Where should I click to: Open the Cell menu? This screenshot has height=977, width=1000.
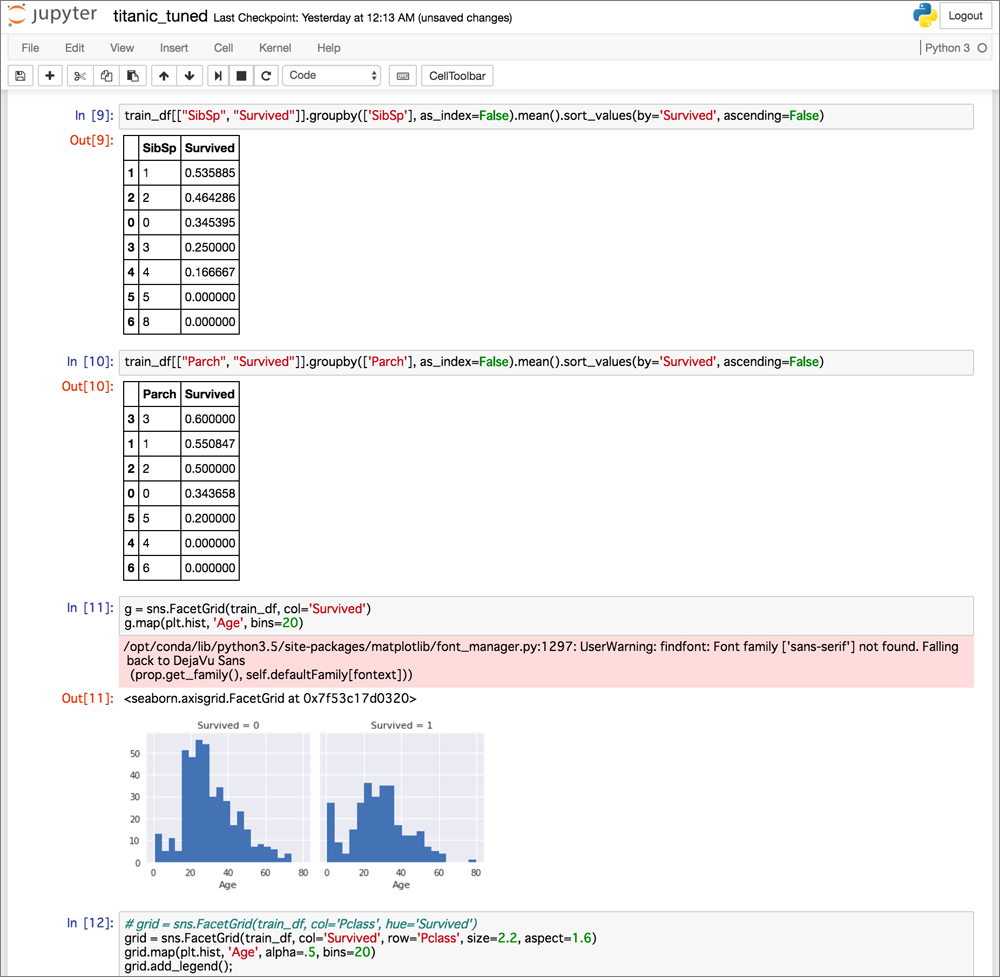pos(223,48)
